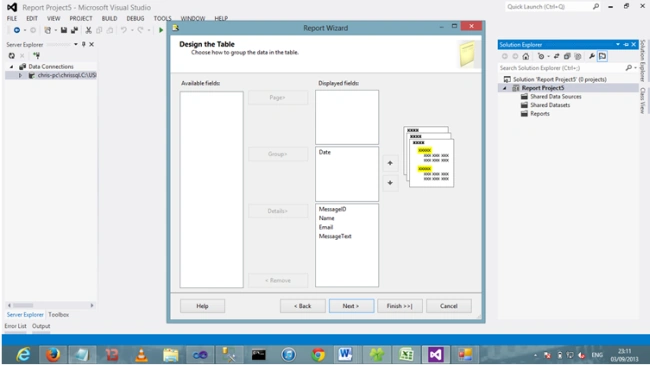Open the Error List tab
This screenshot has width=650, height=365.
(x=15, y=326)
